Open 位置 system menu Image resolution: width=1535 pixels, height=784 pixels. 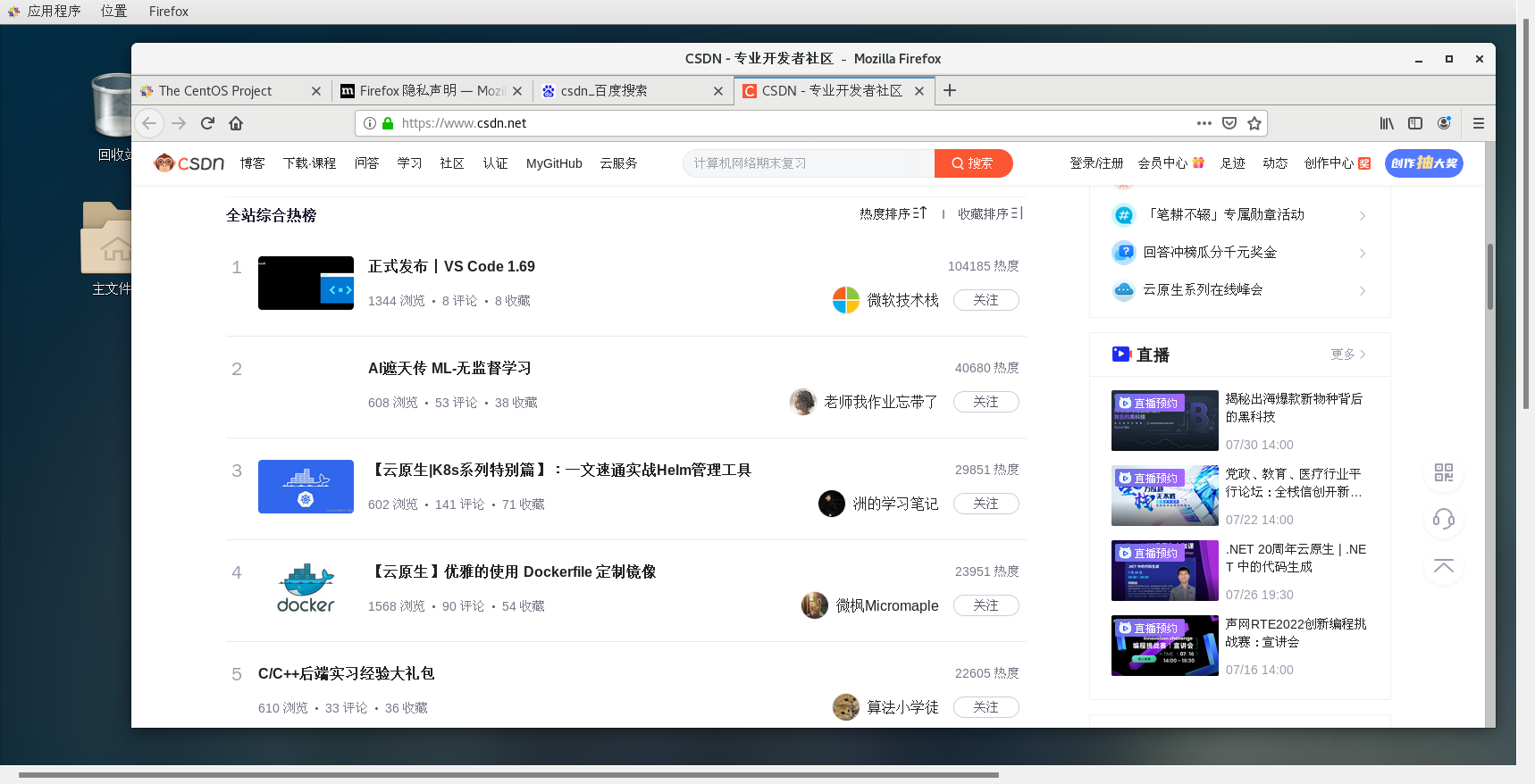113,11
